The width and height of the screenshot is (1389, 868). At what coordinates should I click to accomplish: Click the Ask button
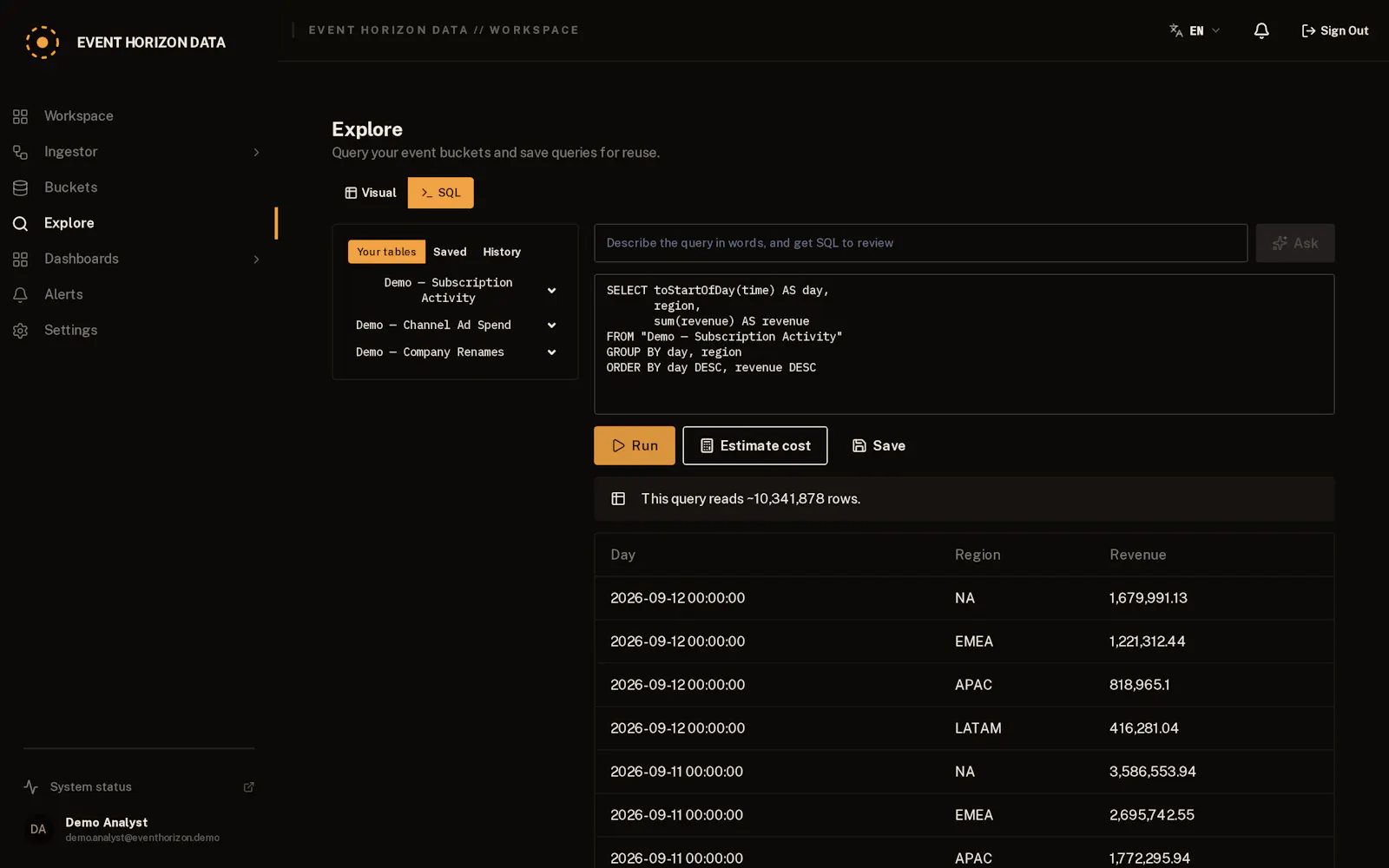coord(1295,243)
